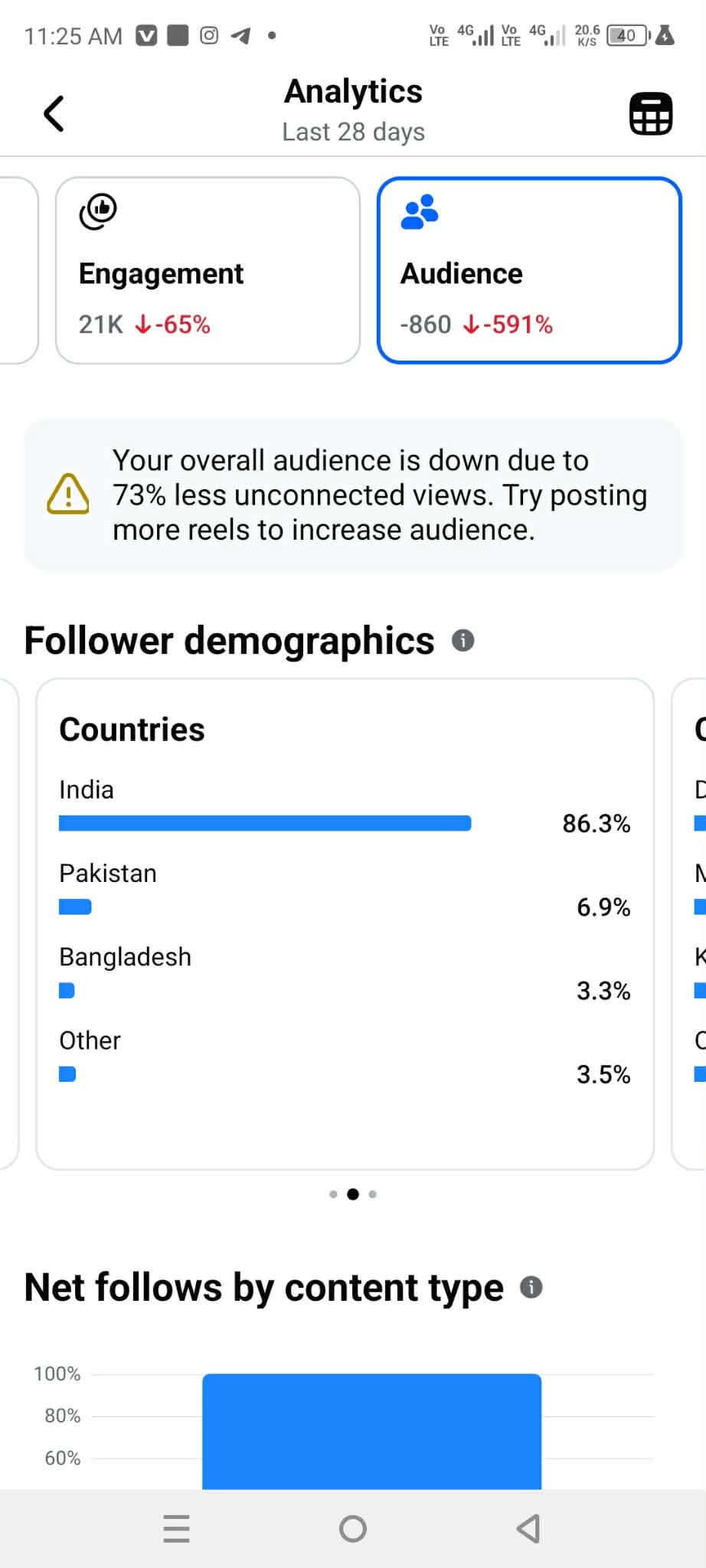Tap the audience down warning message

[380, 495]
